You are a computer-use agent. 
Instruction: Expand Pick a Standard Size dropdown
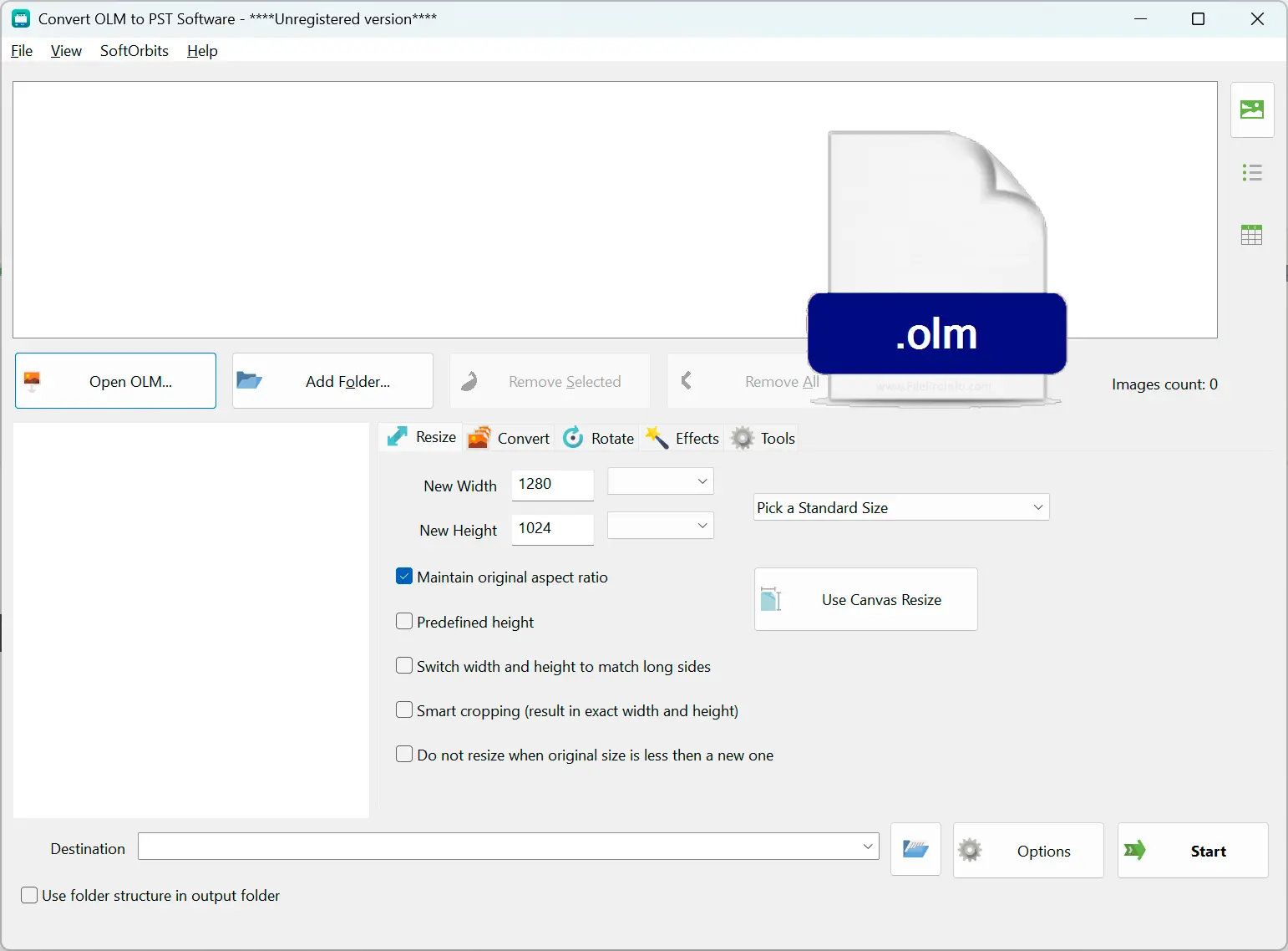coord(901,507)
